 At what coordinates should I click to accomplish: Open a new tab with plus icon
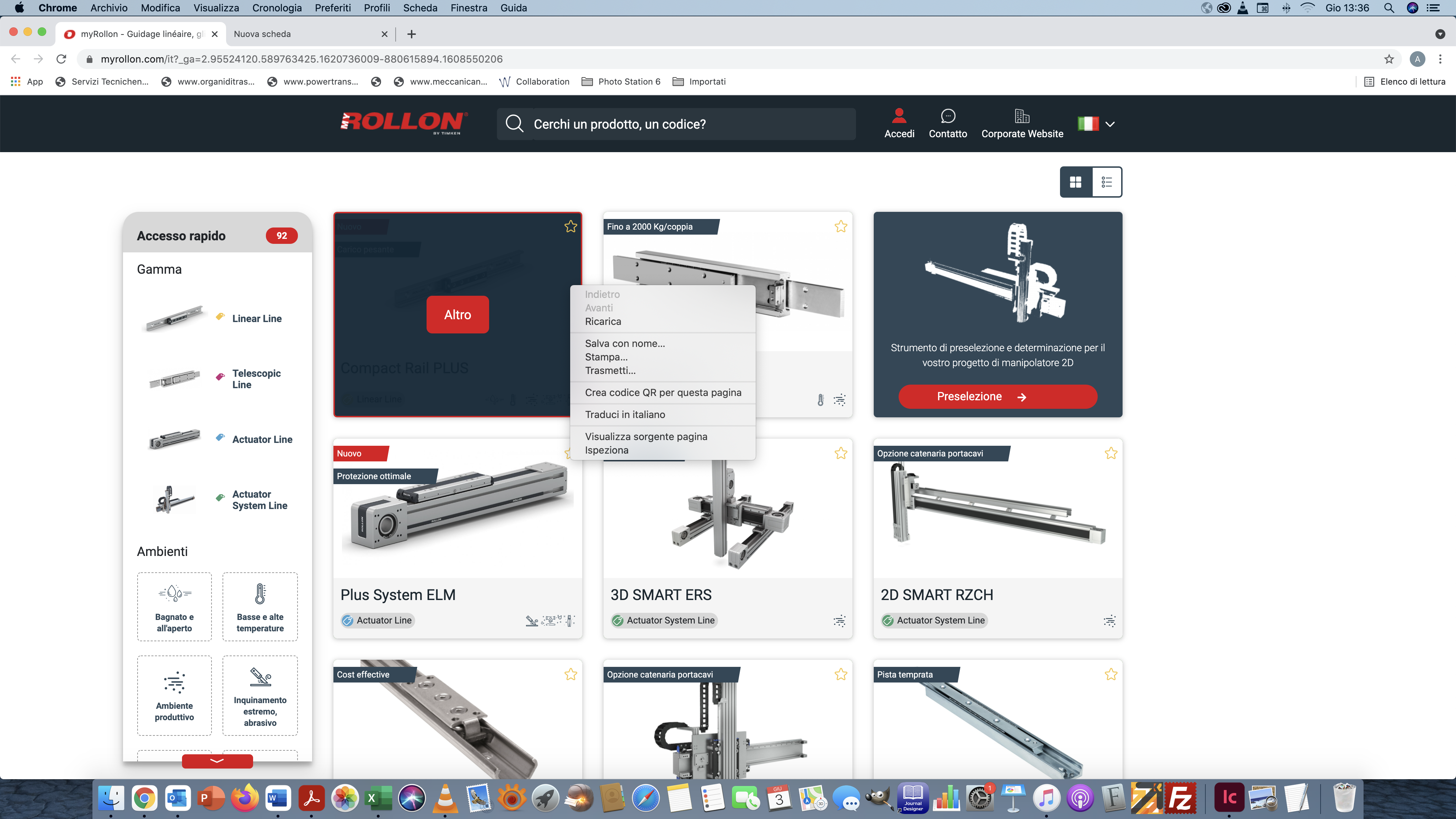[x=412, y=34]
